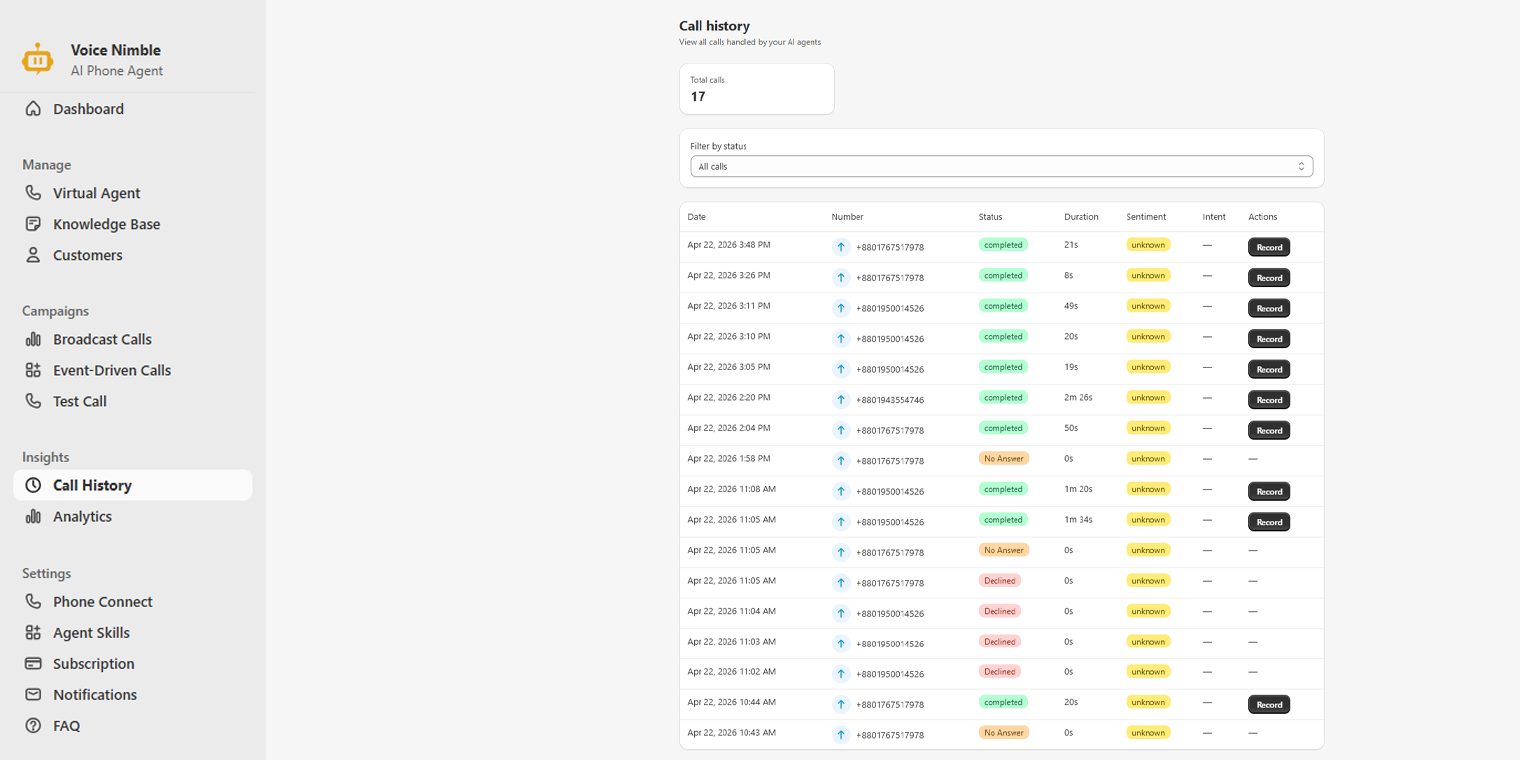Click the 1m 20s duration cell
The width and height of the screenshot is (1520, 760).
1078,489
